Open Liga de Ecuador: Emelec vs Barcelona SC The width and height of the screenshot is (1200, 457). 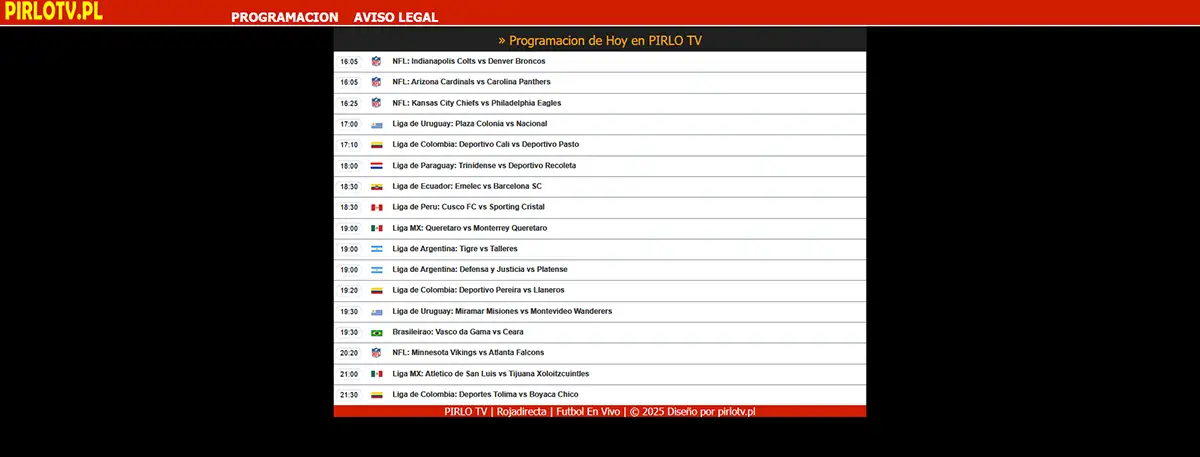pos(467,187)
